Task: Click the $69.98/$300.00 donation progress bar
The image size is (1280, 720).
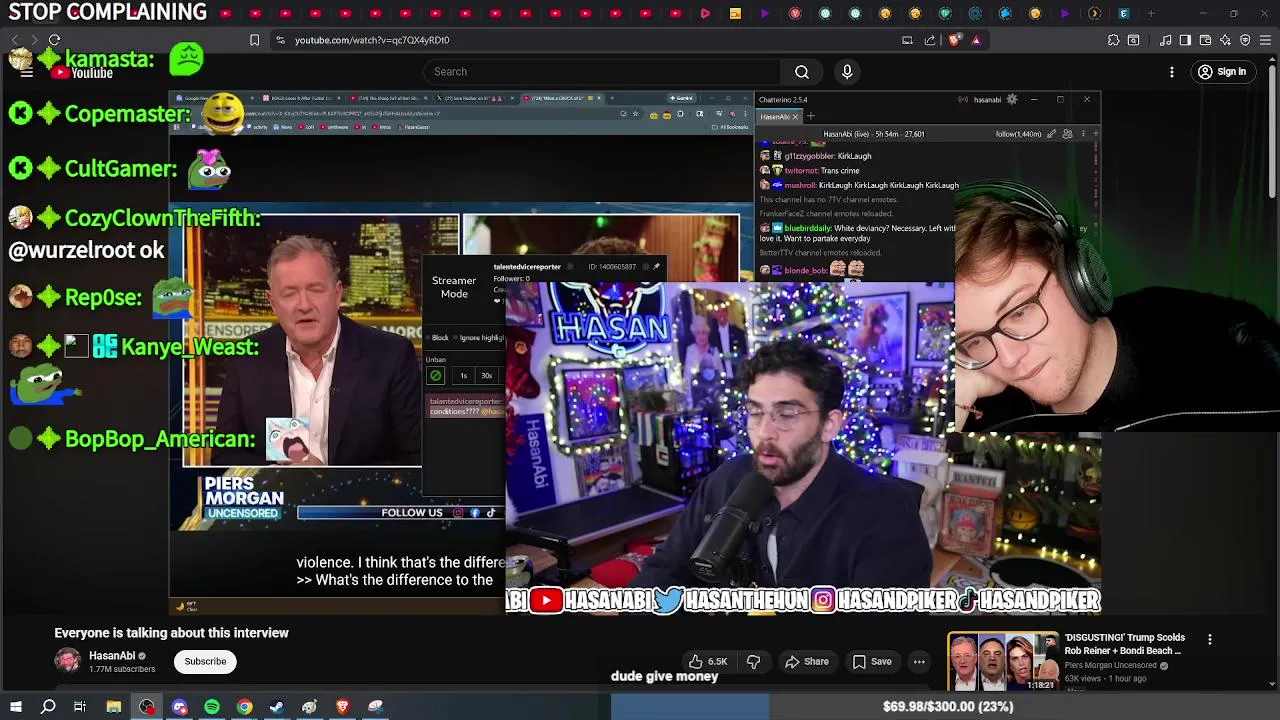Action: pyautogui.click(x=947, y=707)
